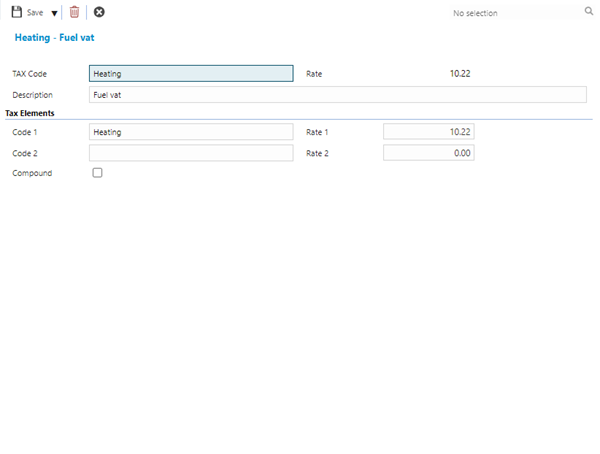Click the circled X cancel icon
Image resolution: width=600 pixels, height=454 pixels.
99,12
